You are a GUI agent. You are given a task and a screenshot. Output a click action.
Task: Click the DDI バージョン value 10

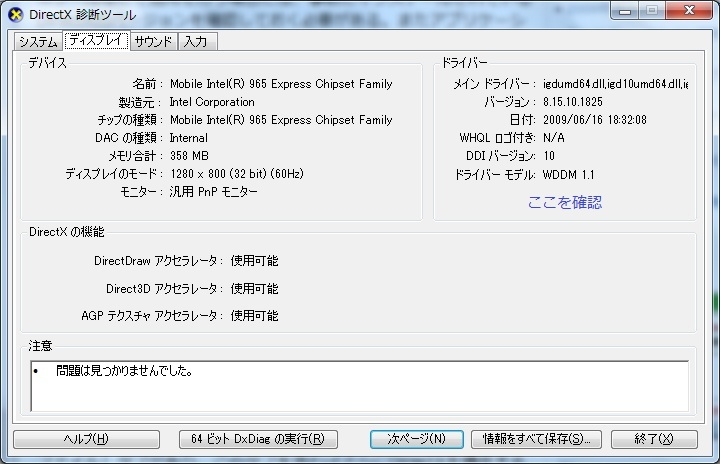tap(549, 156)
